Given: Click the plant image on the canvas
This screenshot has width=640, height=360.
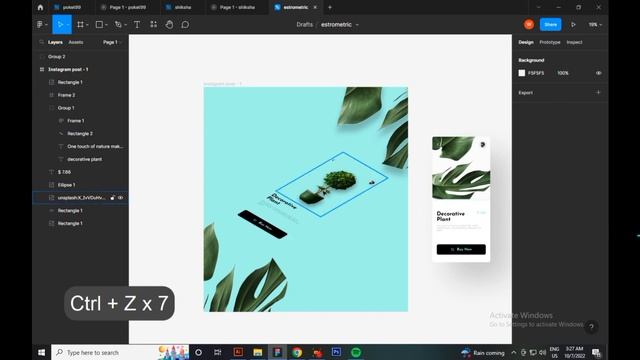Looking at the screenshot, I should (x=329, y=187).
